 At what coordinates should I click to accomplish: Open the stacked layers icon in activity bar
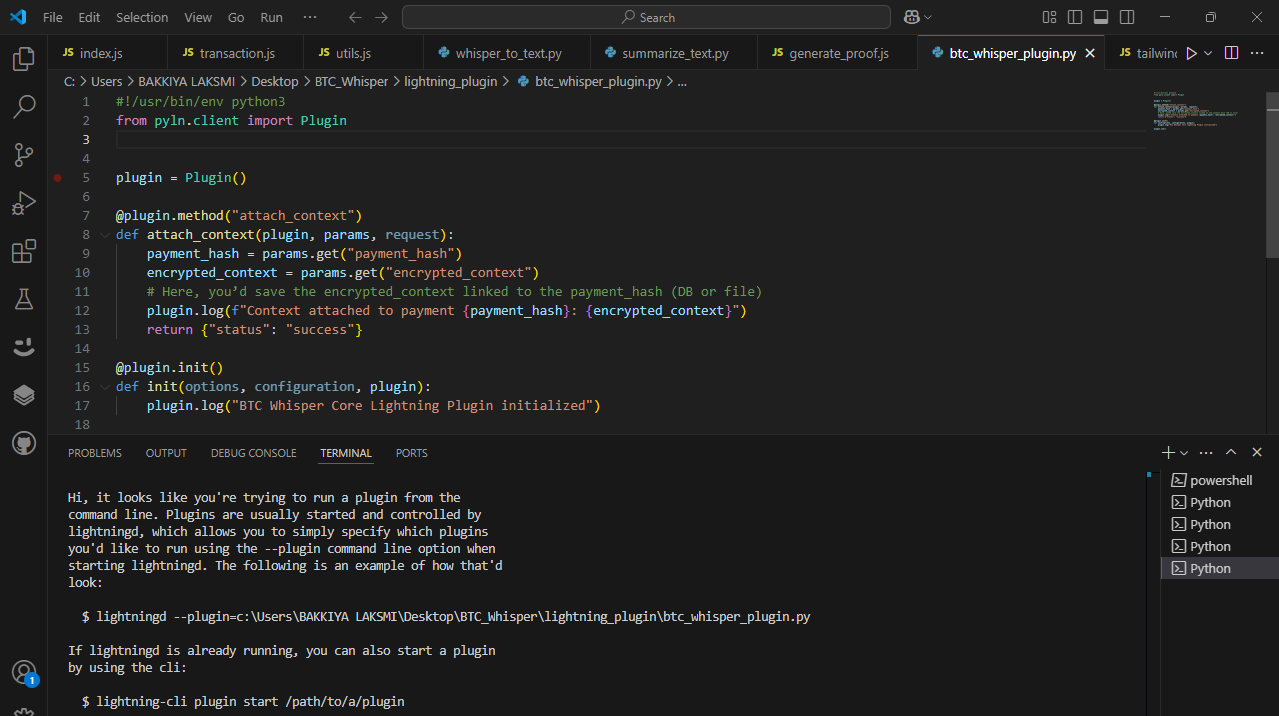point(24,395)
